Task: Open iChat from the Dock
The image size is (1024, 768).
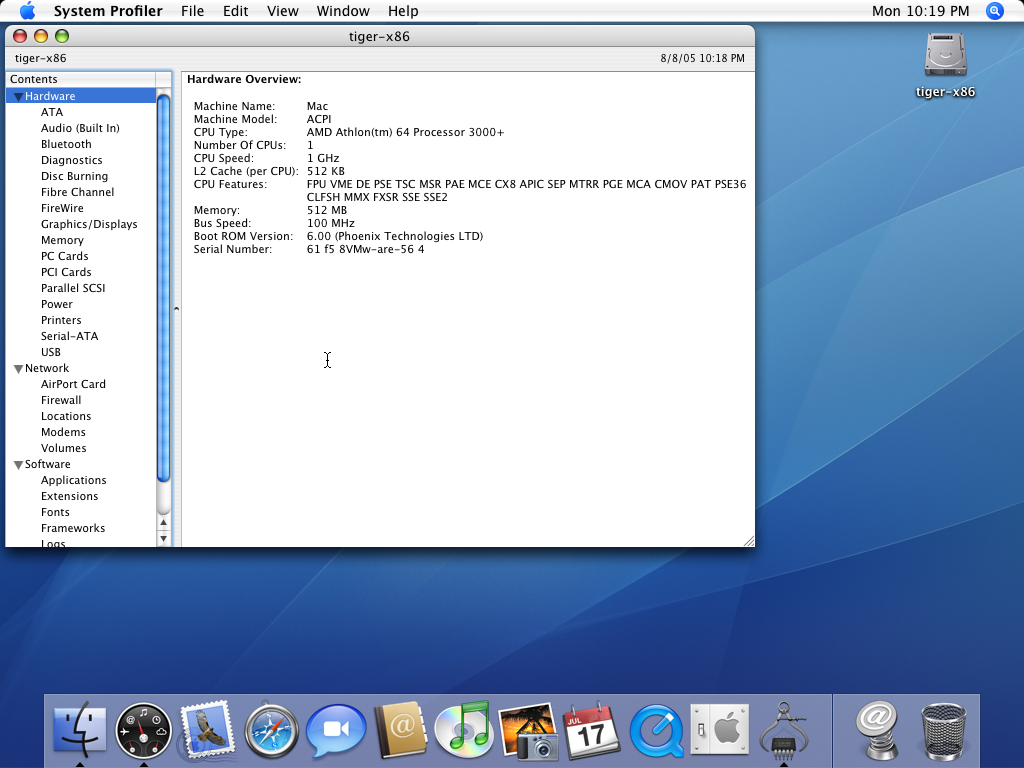Action: click(336, 730)
